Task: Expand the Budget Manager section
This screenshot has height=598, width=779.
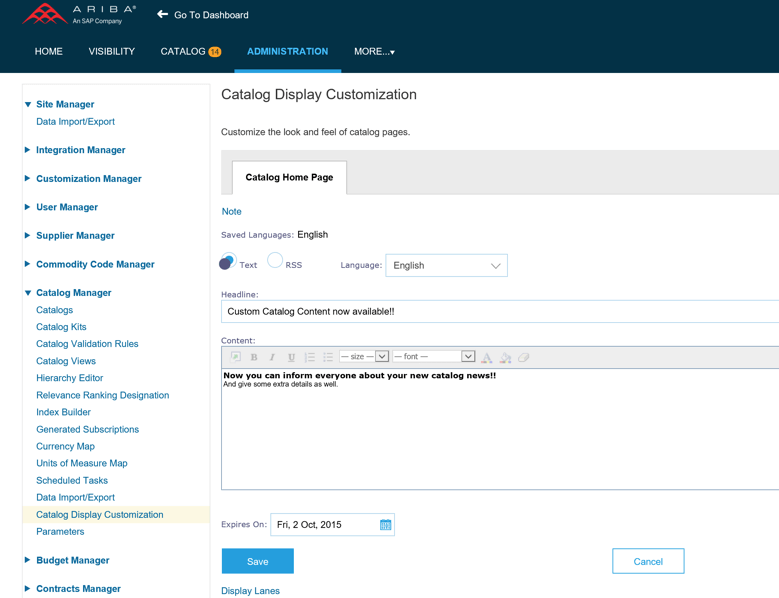Action: [27, 560]
